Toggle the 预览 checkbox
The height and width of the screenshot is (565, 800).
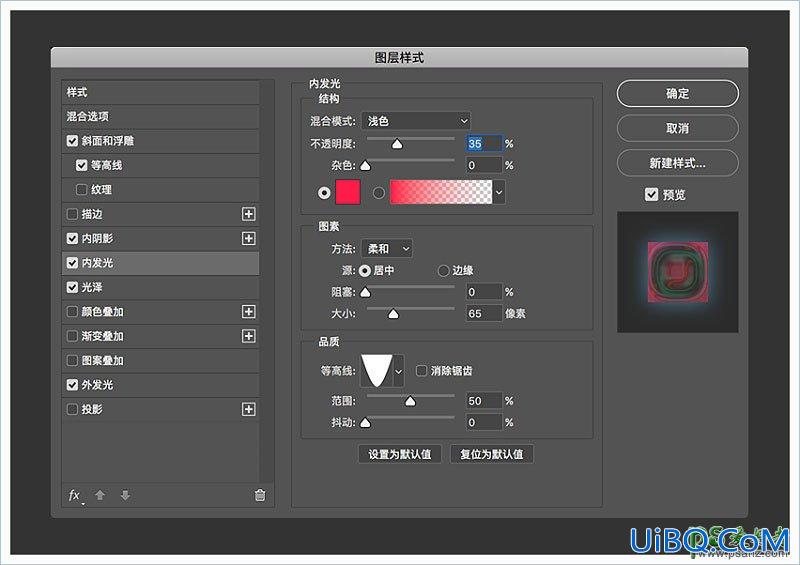click(652, 194)
